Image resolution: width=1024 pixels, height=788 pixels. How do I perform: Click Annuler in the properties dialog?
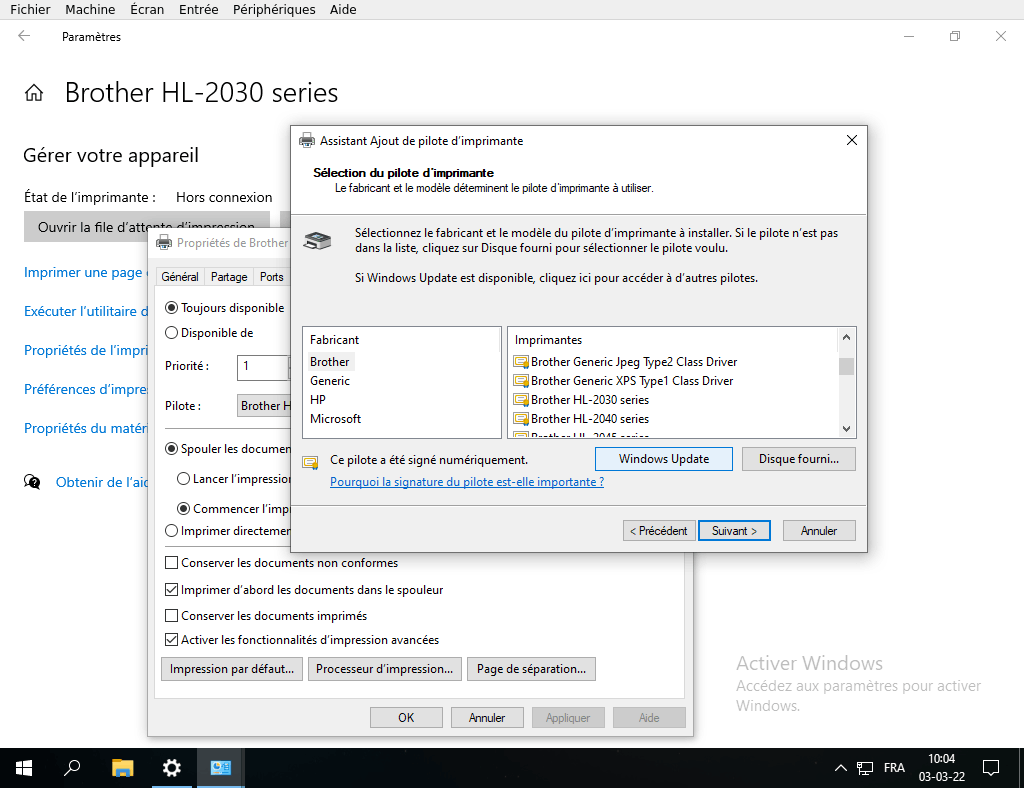[x=487, y=717]
